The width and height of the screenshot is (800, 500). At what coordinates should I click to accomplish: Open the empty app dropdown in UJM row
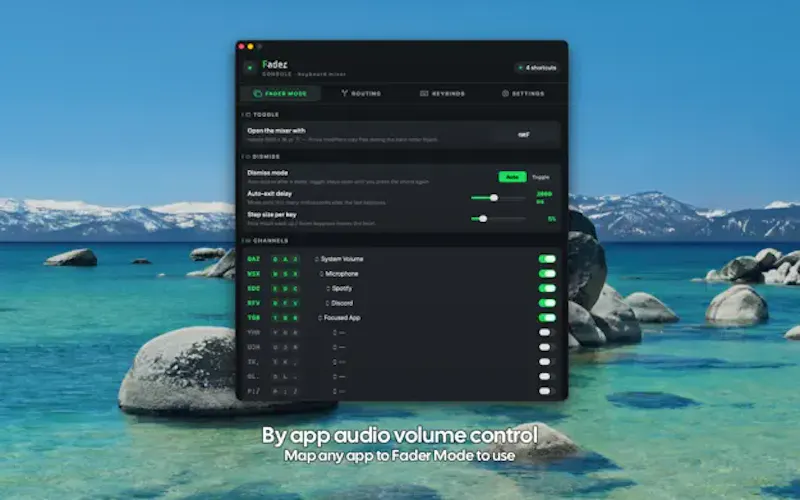coord(339,347)
